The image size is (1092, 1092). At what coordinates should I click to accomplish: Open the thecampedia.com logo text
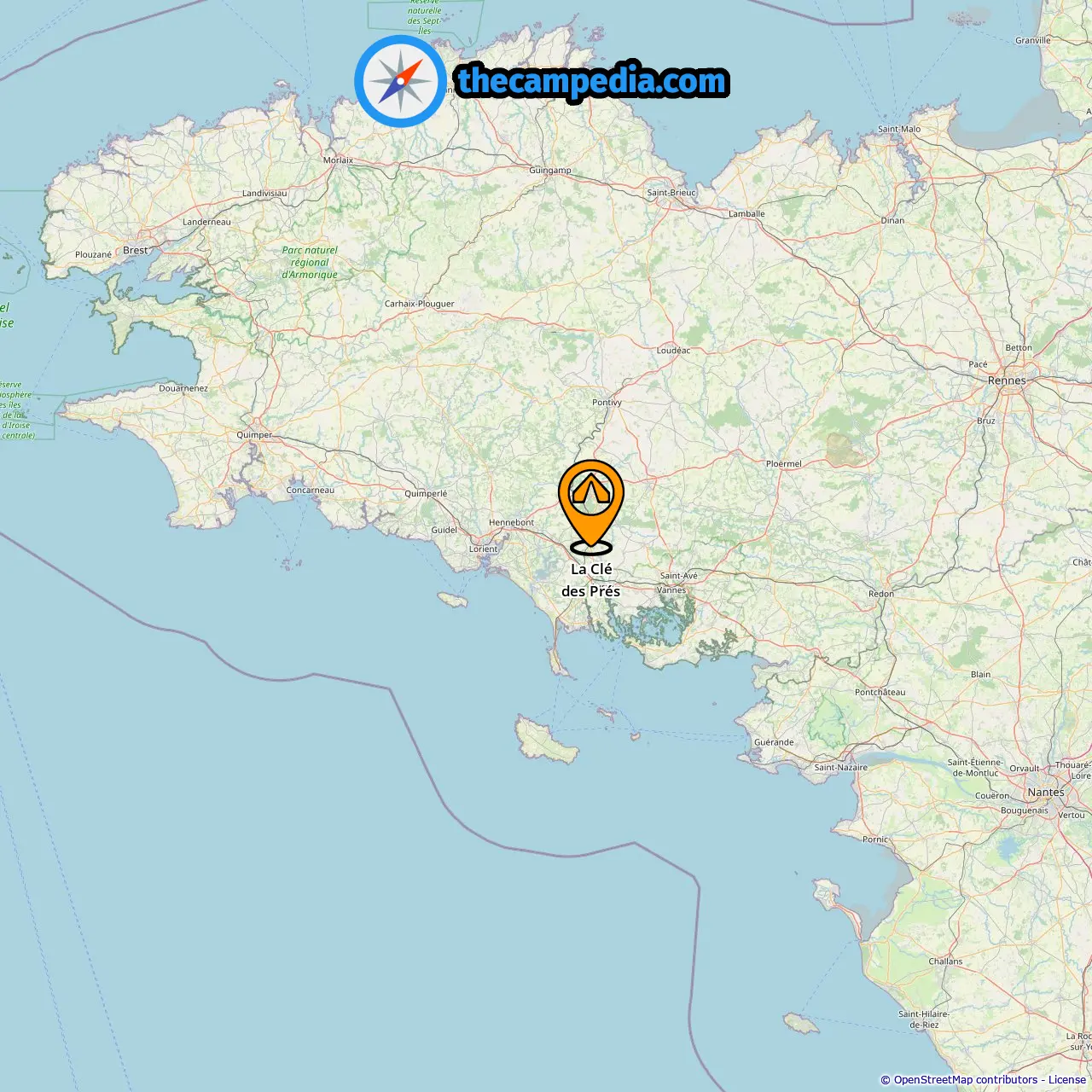592,82
